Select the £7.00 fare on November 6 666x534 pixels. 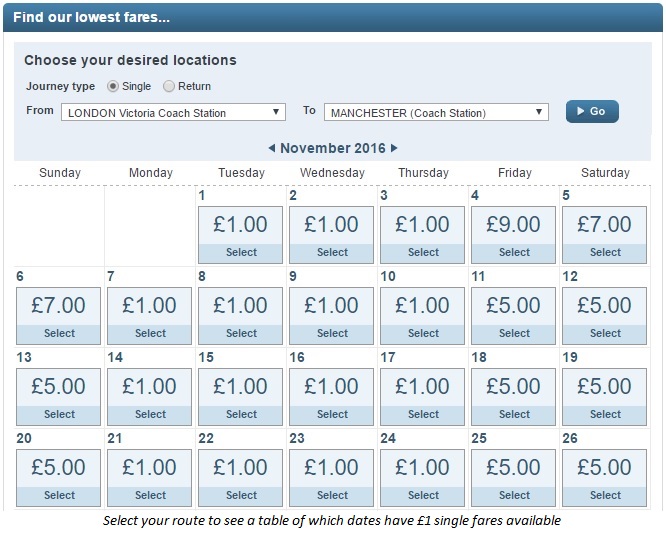click(x=59, y=316)
